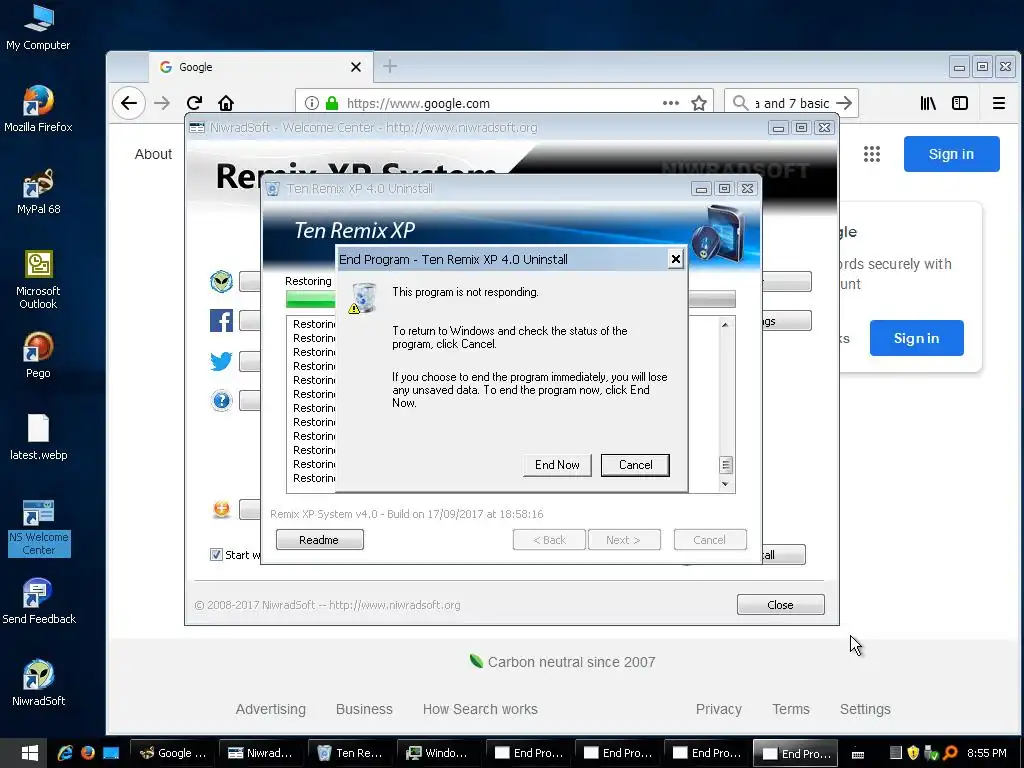1024x768 pixels.
Task: Click the Firefox search box
Action: (x=791, y=103)
